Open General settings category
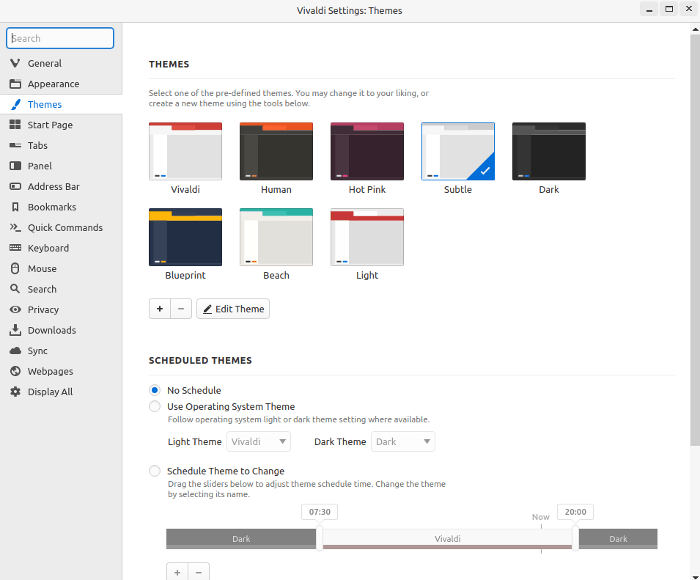The width and height of the screenshot is (700, 580). pos(61,63)
